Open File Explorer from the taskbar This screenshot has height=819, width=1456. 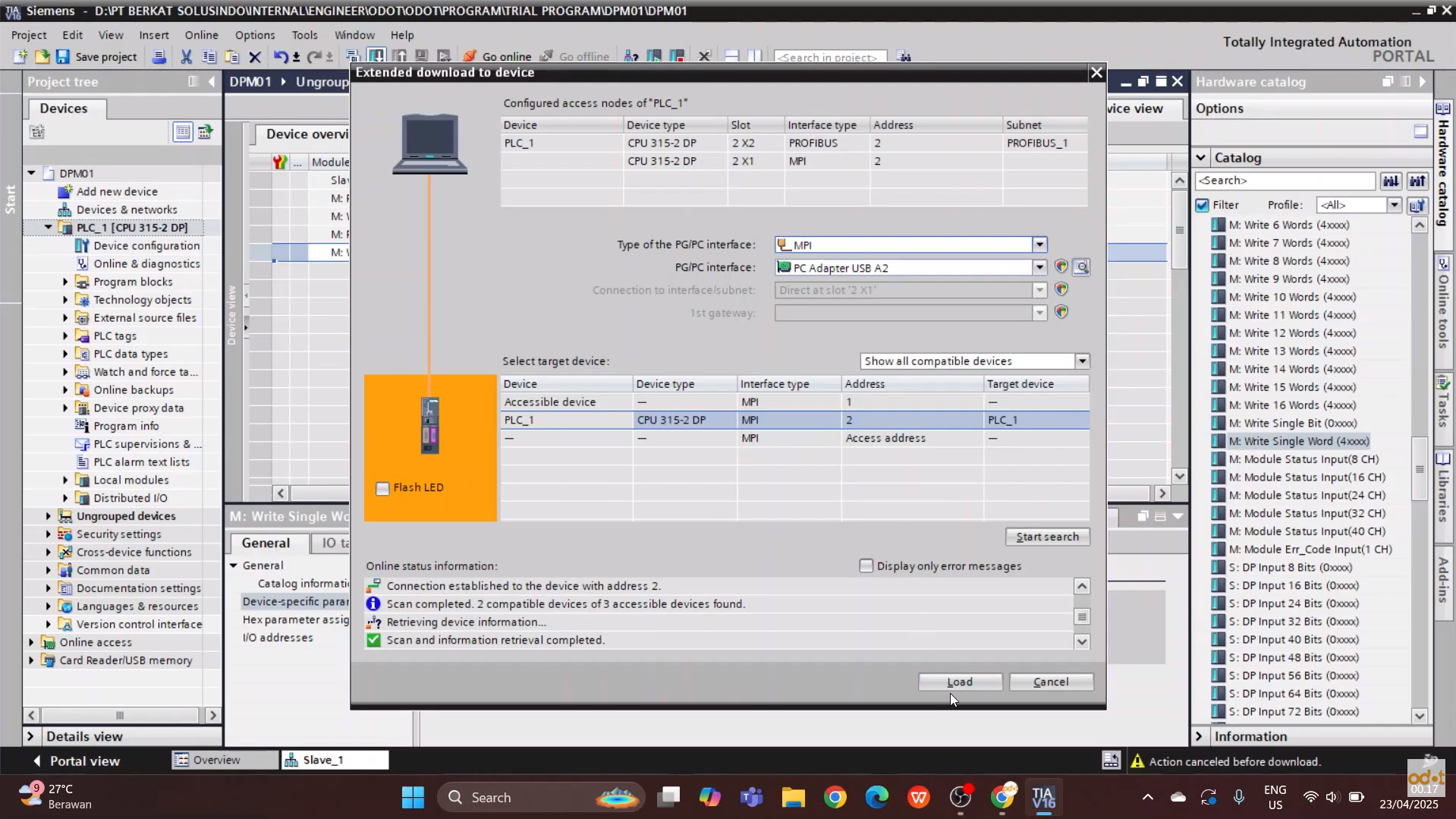pos(793,797)
